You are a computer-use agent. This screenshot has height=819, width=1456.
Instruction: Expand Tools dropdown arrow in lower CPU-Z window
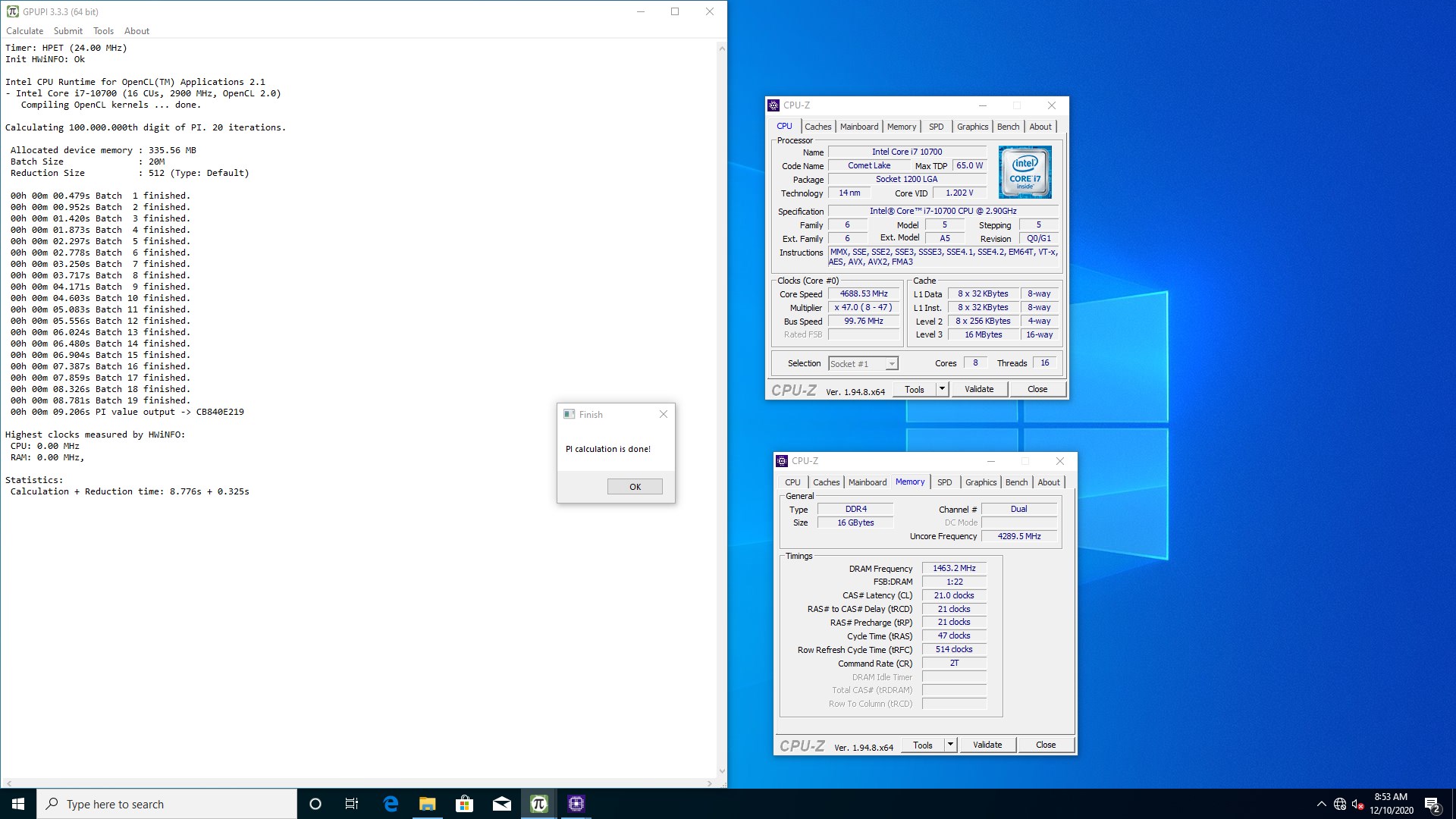(x=950, y=745)
